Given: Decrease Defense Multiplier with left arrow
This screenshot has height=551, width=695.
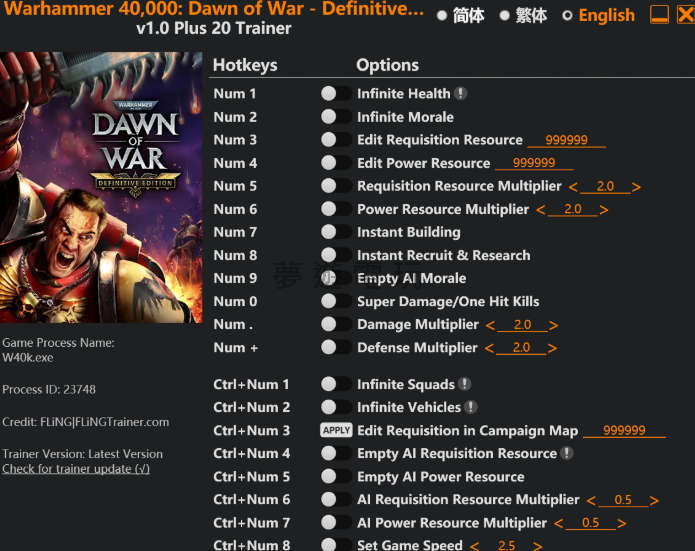Looking at the screenshot, I should pyautogui.click(x=489, y=348).
